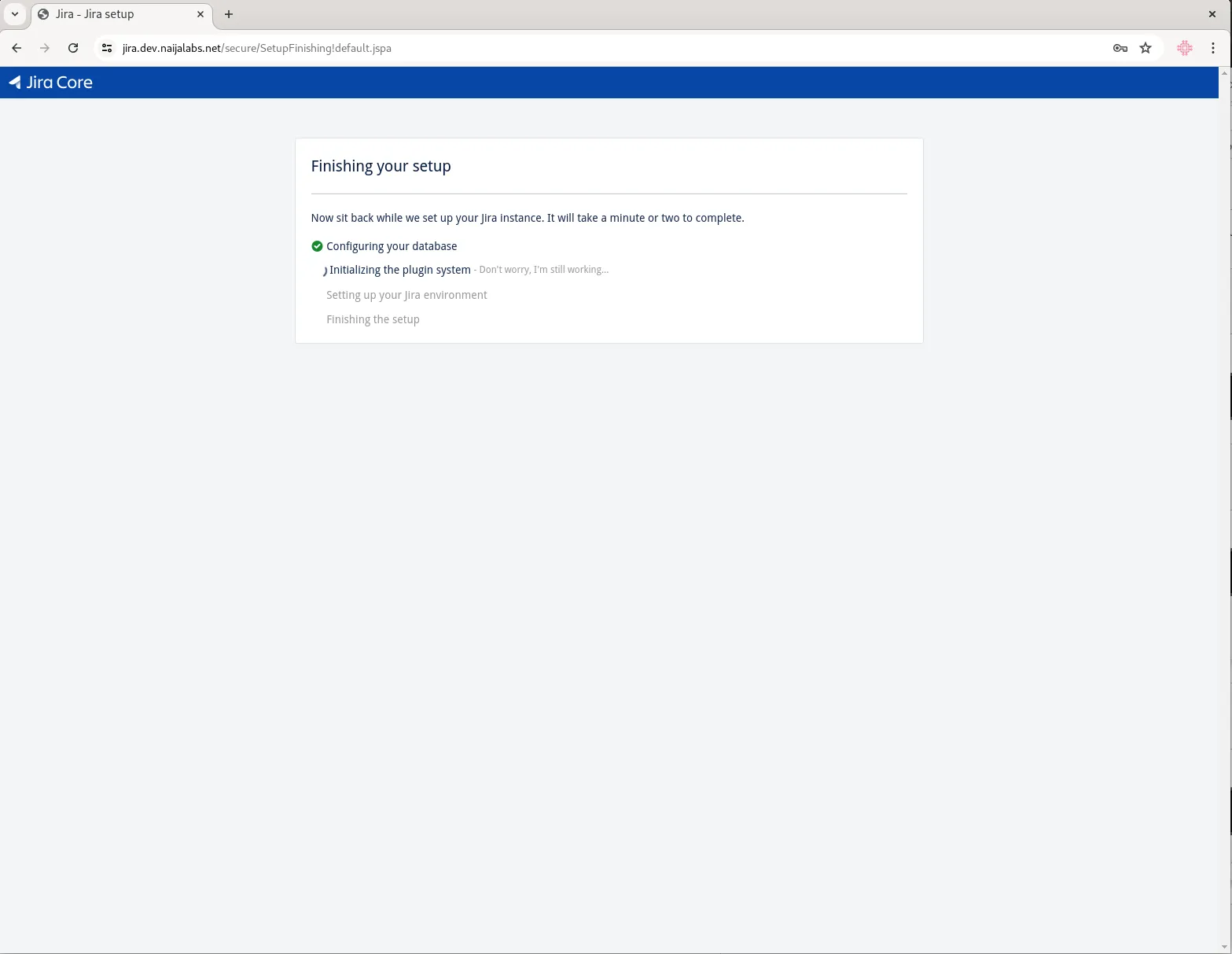The width and height of the screenshot is (1232, 954).
Task: Open the Chrome three-dot menu
Action: [1213, 48]
